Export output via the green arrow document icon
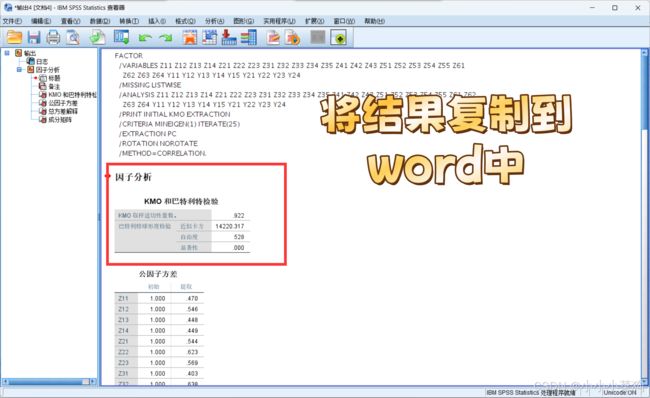650x398 pixels. [97, 37]
